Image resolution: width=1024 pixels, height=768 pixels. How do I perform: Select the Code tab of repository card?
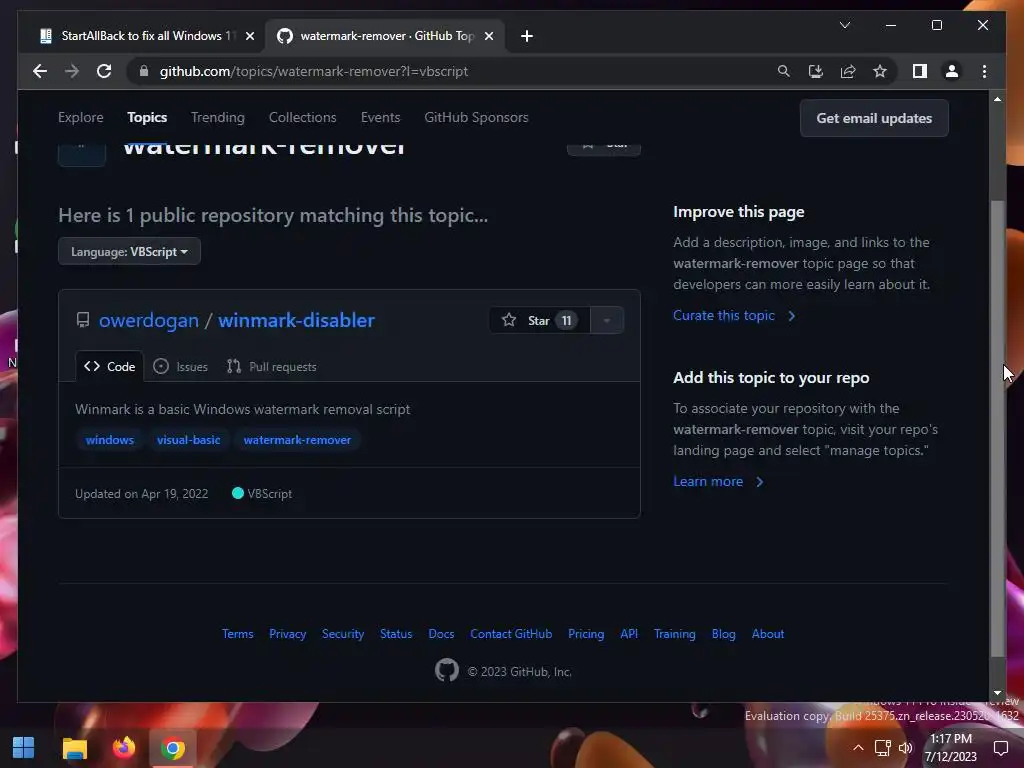click(x=110, y=366)
